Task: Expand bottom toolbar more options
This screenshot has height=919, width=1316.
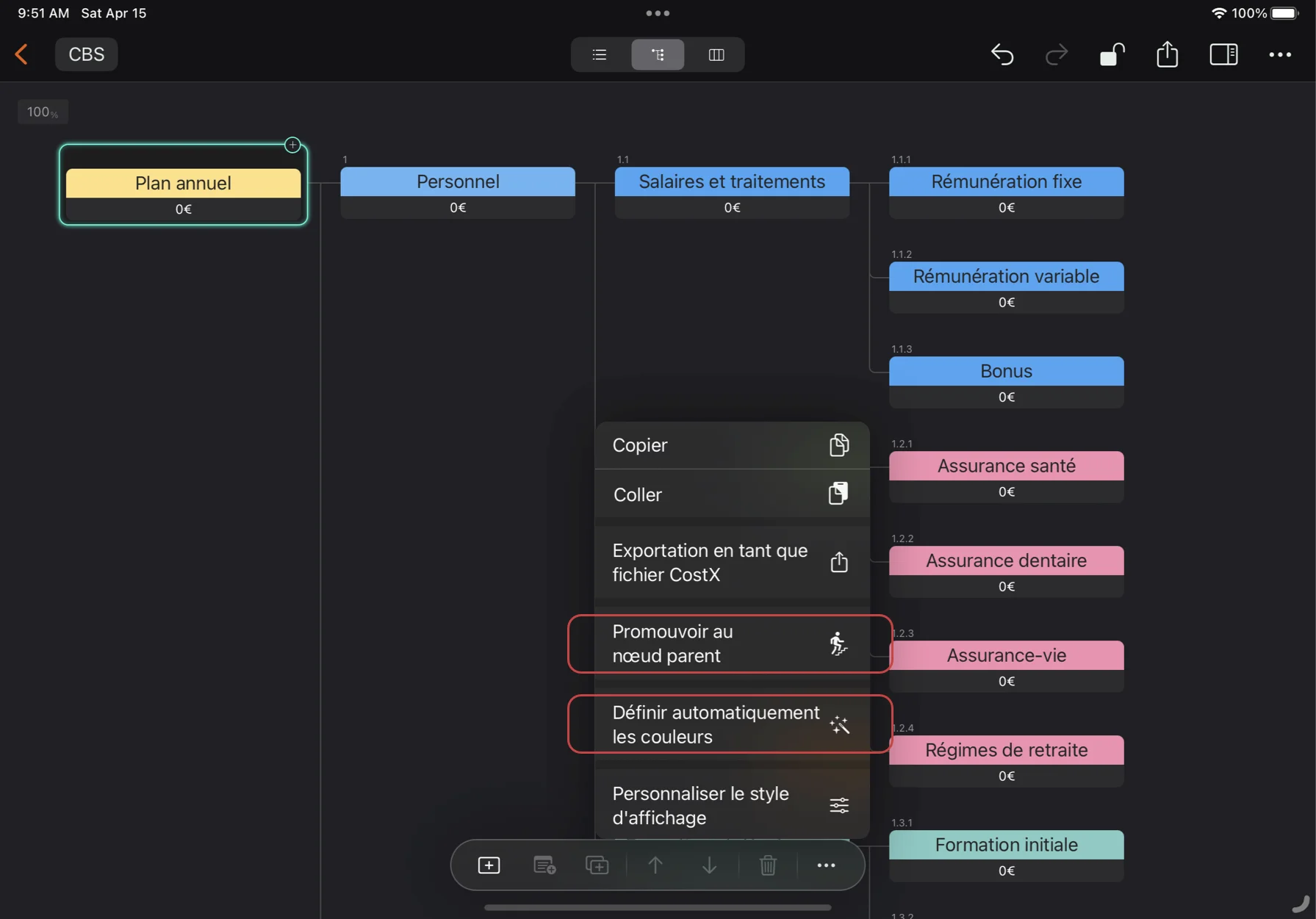Action: click(x=826, y=865)
